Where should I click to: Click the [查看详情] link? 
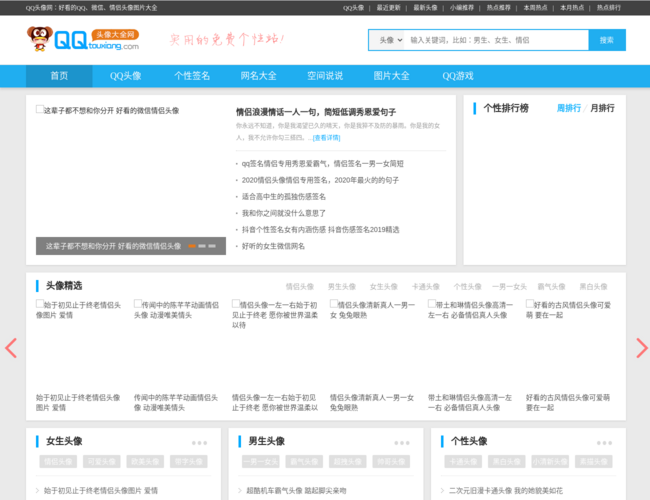pos(326,138)
